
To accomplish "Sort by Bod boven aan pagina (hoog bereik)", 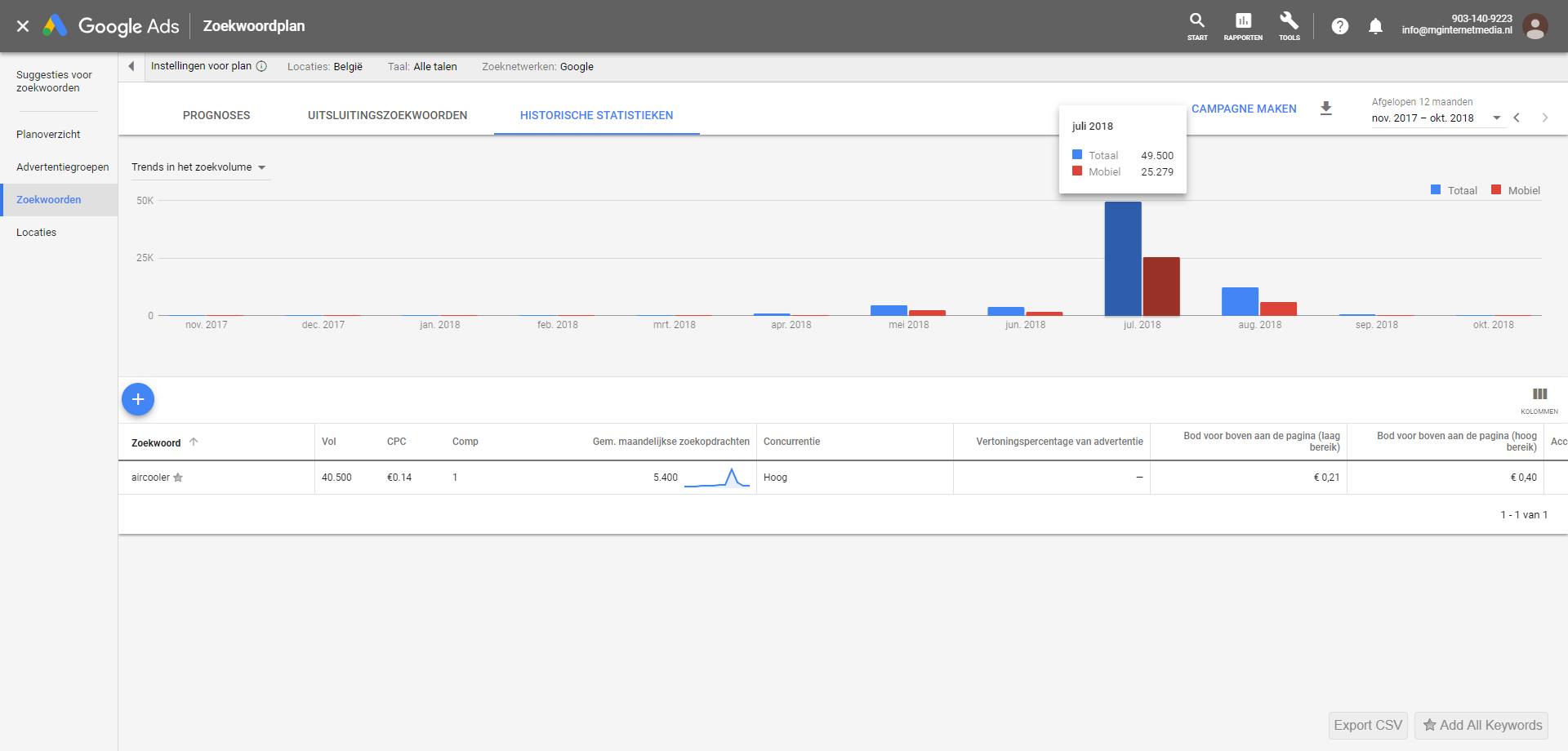I will 1457,442.
